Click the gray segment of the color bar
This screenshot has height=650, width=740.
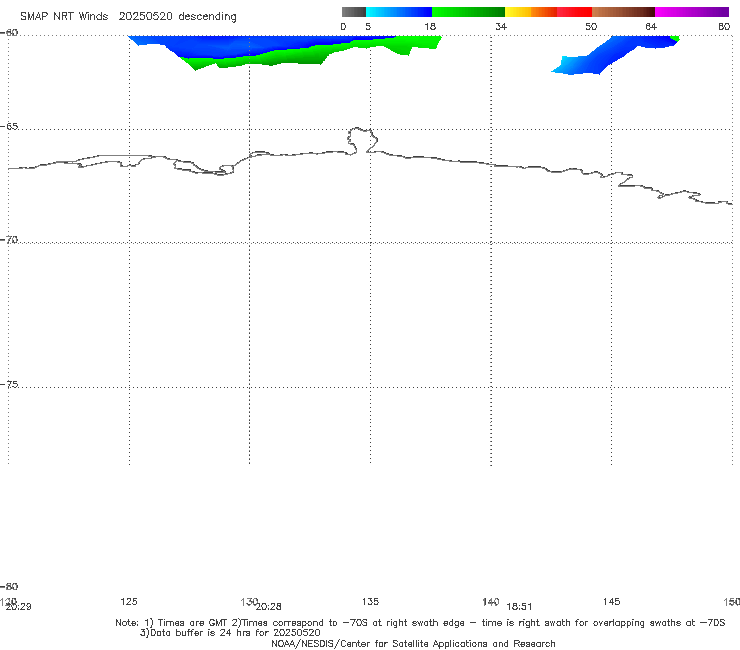click(353, 12)
